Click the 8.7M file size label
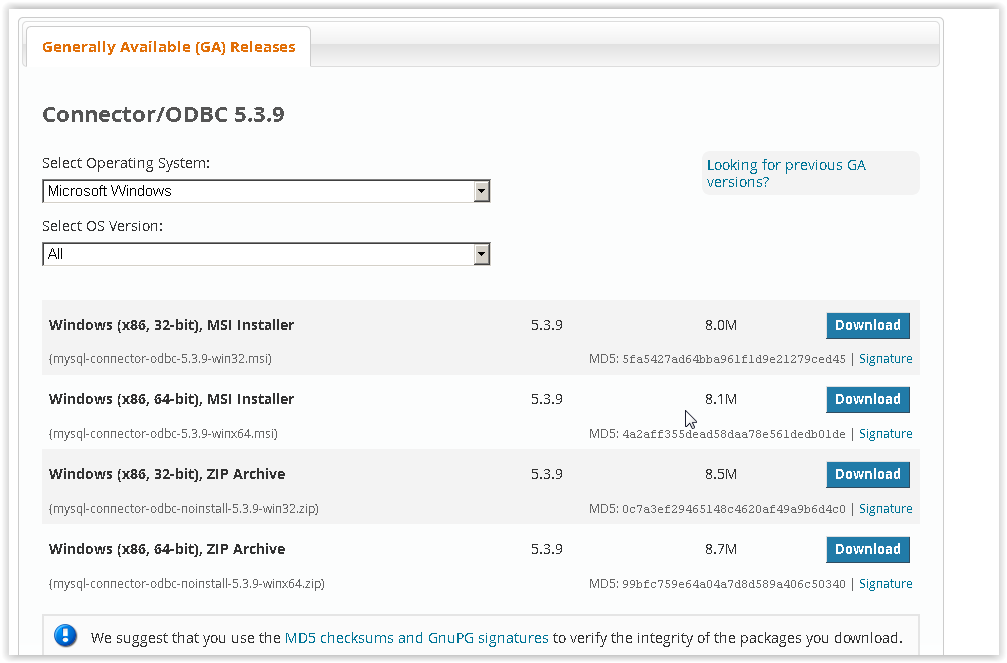This screenshot has height=663, width=1007. [720, 549]
